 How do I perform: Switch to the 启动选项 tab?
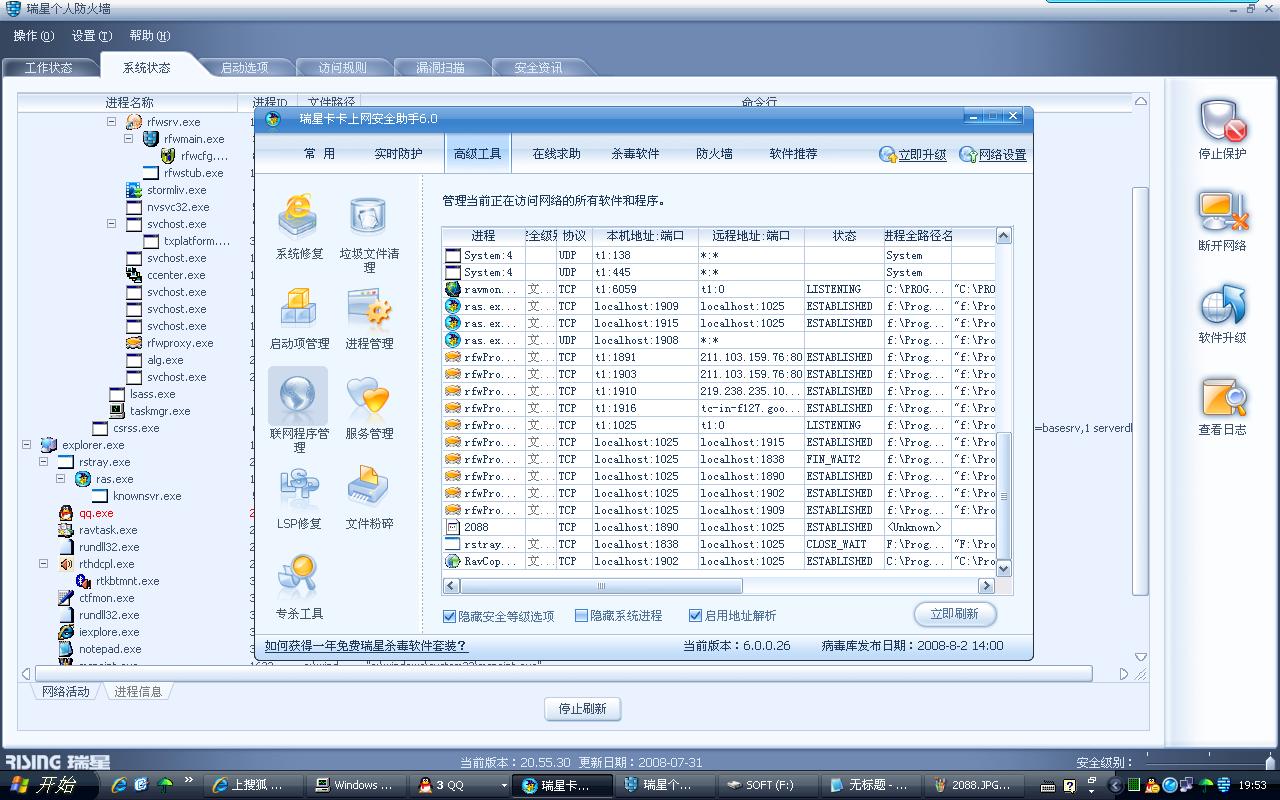pyautogui.click(x=244, y=68)
